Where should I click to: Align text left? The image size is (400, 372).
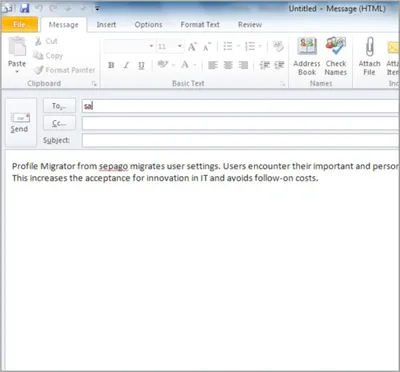212,65
